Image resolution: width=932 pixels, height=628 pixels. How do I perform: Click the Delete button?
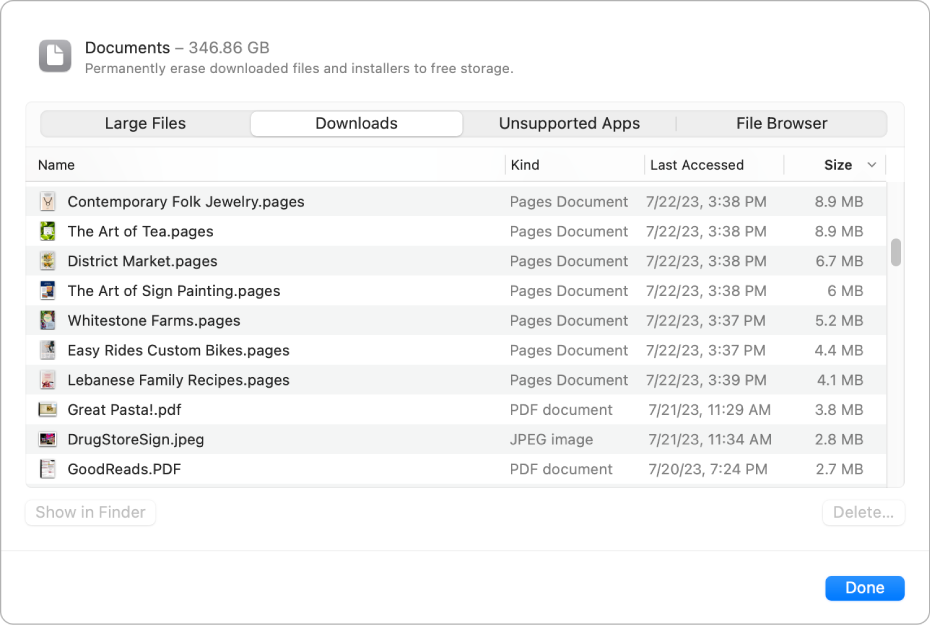[x=863, y=512]
